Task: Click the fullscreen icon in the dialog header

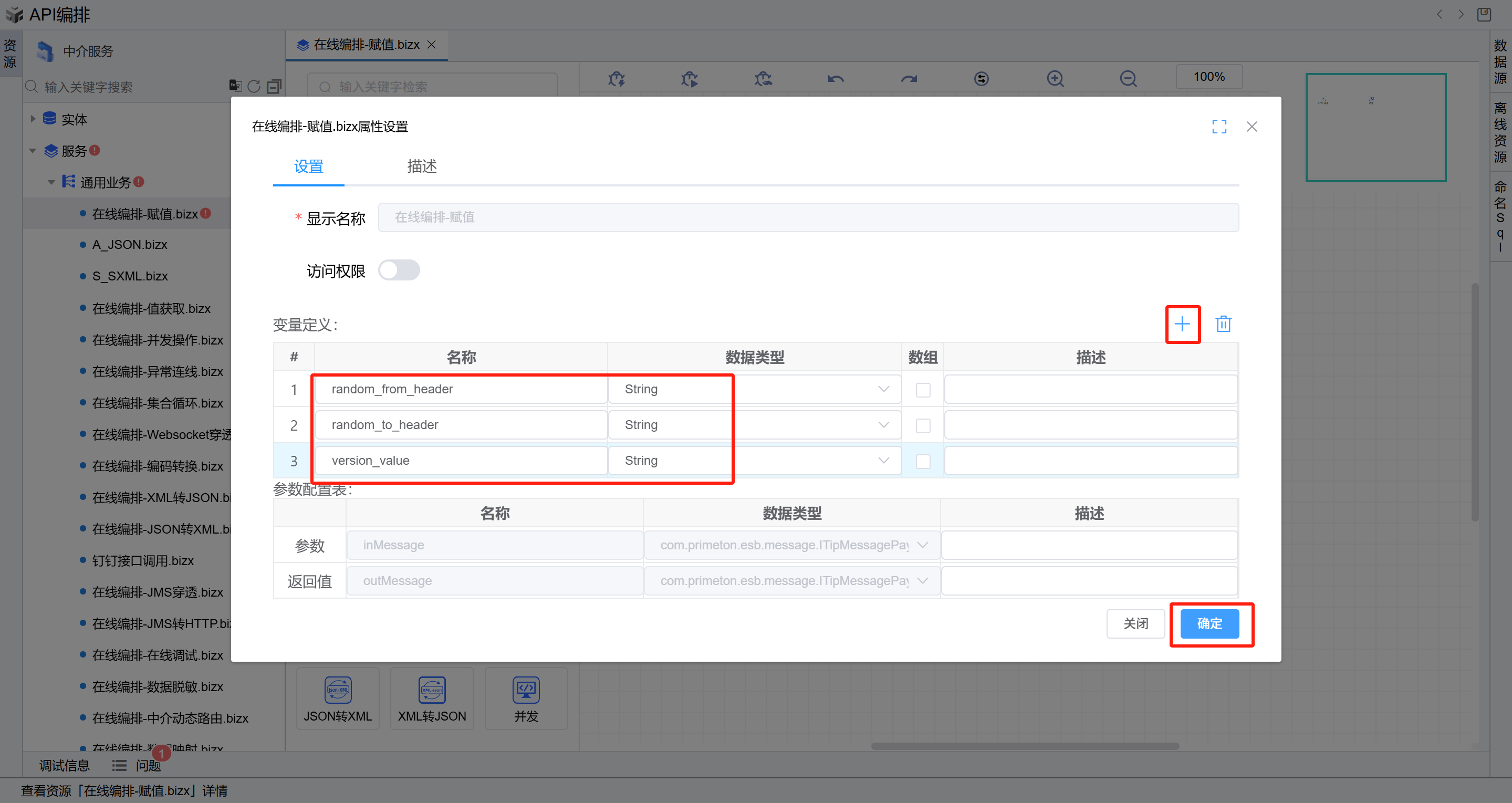Action: [1219, 127]
